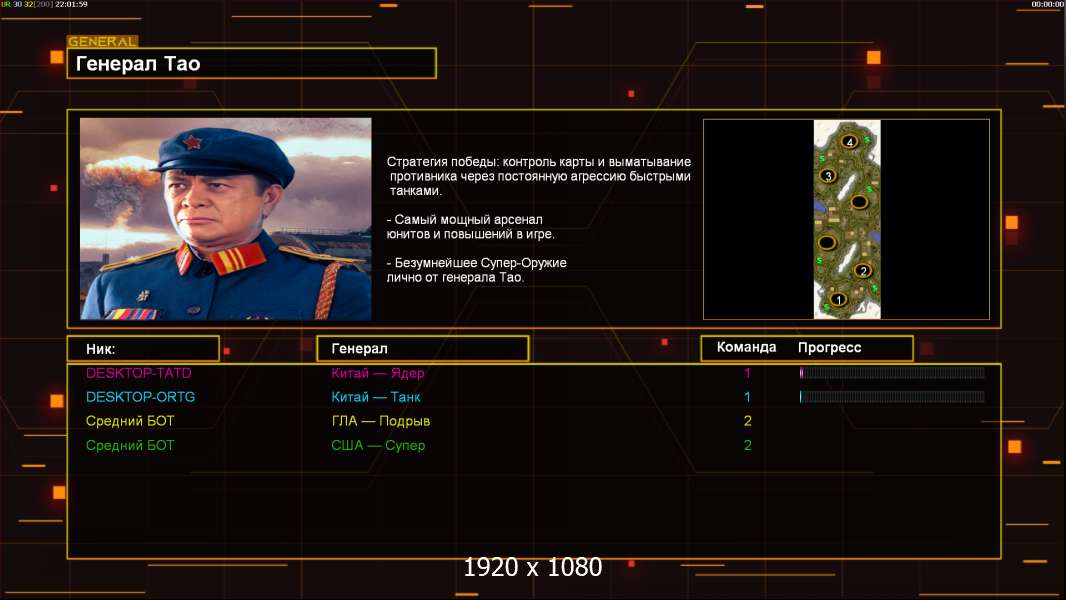Click the 'Самый мощный арсенал' bullet text
The image size is (1066, 600).
[470, 227]
